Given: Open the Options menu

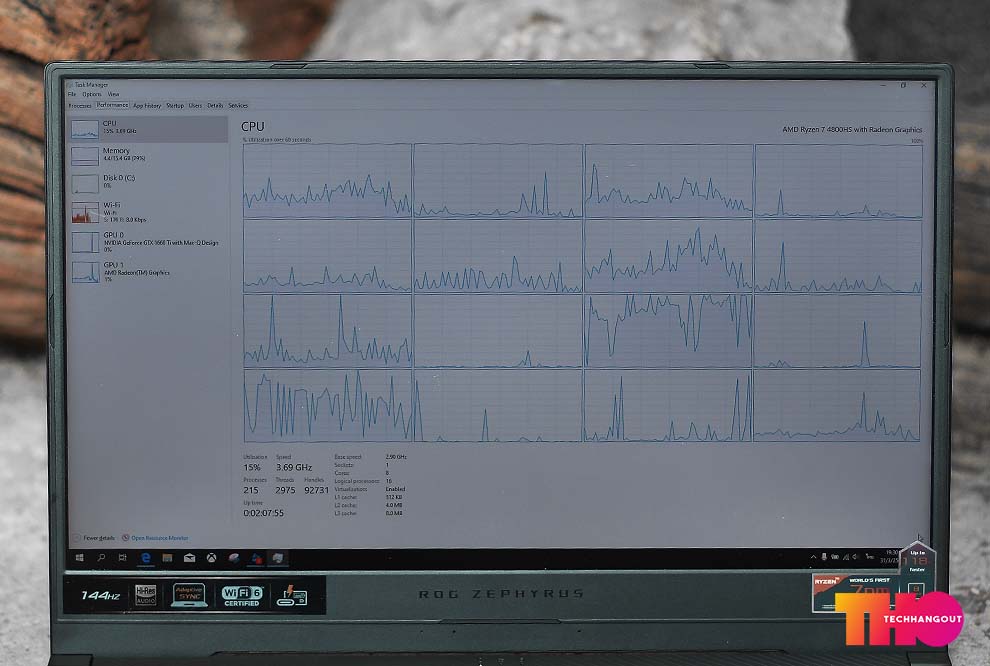Looking at the screenshot, I should 92,94.
